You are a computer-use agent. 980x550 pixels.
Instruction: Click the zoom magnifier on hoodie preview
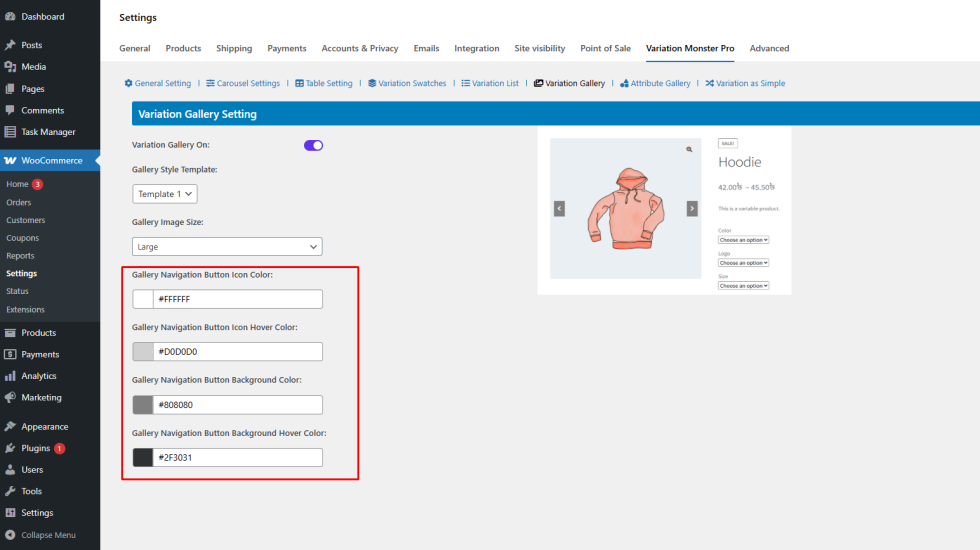coord(689,149)
